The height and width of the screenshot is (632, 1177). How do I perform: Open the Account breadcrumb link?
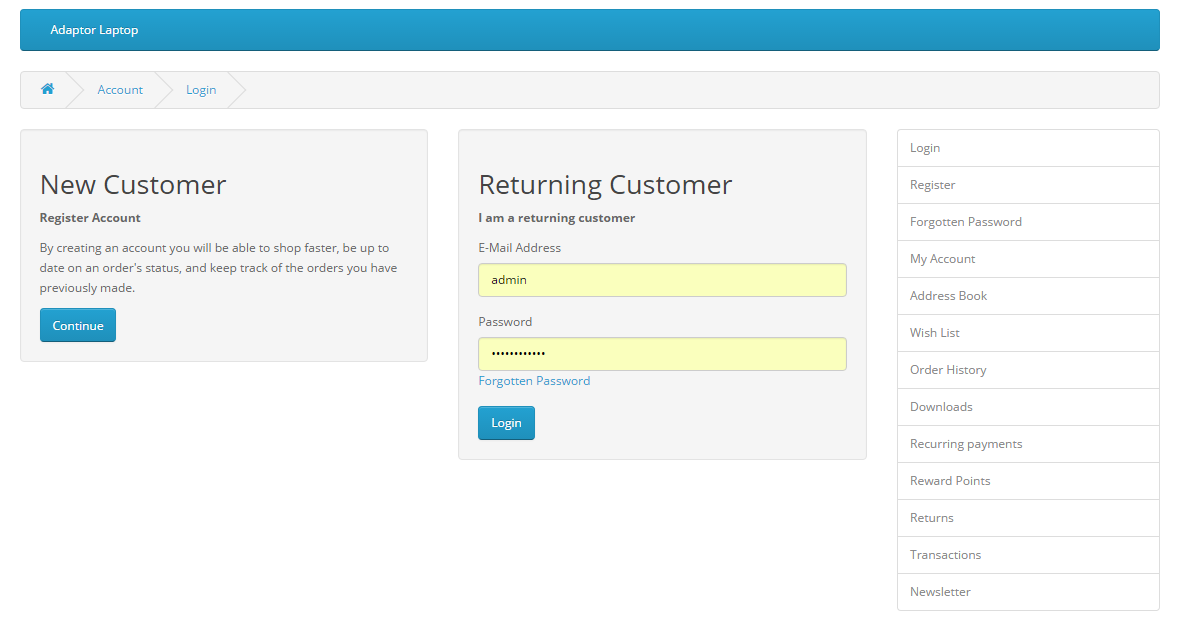120,89
